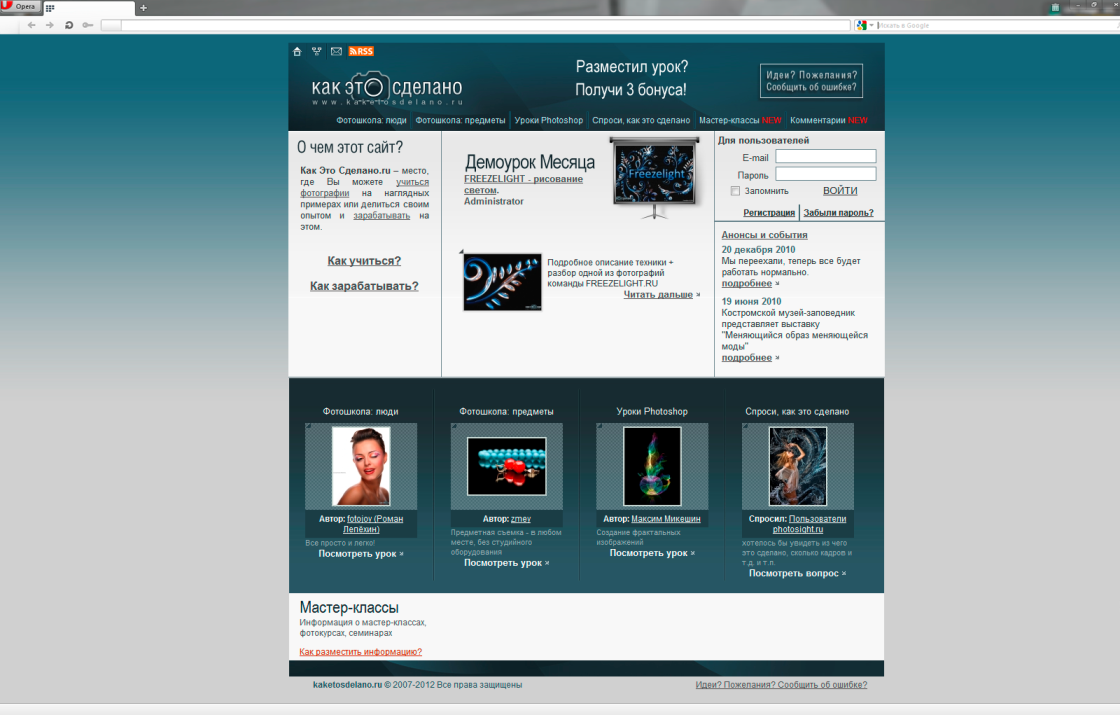
Task: Click the Как зарабатывать? link
Action: (x=364, y=286)
